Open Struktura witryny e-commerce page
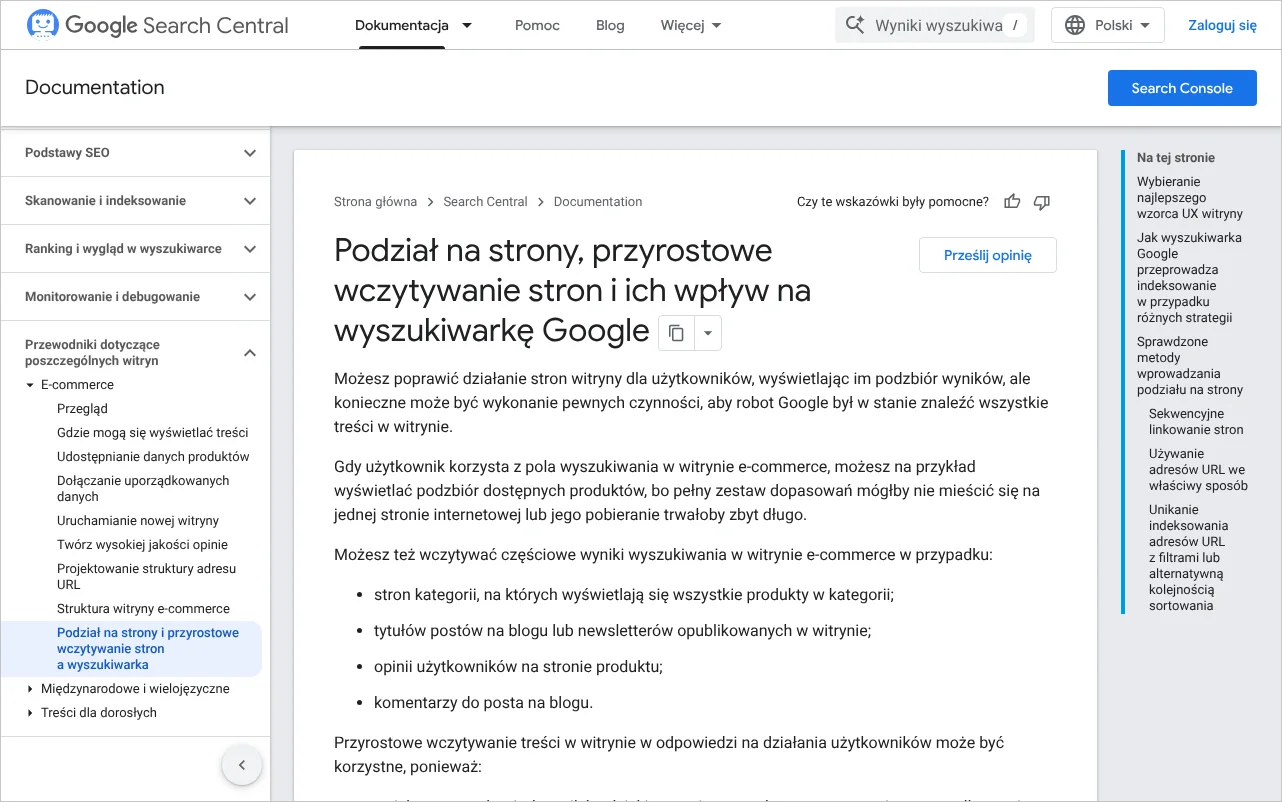Image resolution: width=1282 pixels, height=802 pixels. pyautogui.click(x=143, y=609)
